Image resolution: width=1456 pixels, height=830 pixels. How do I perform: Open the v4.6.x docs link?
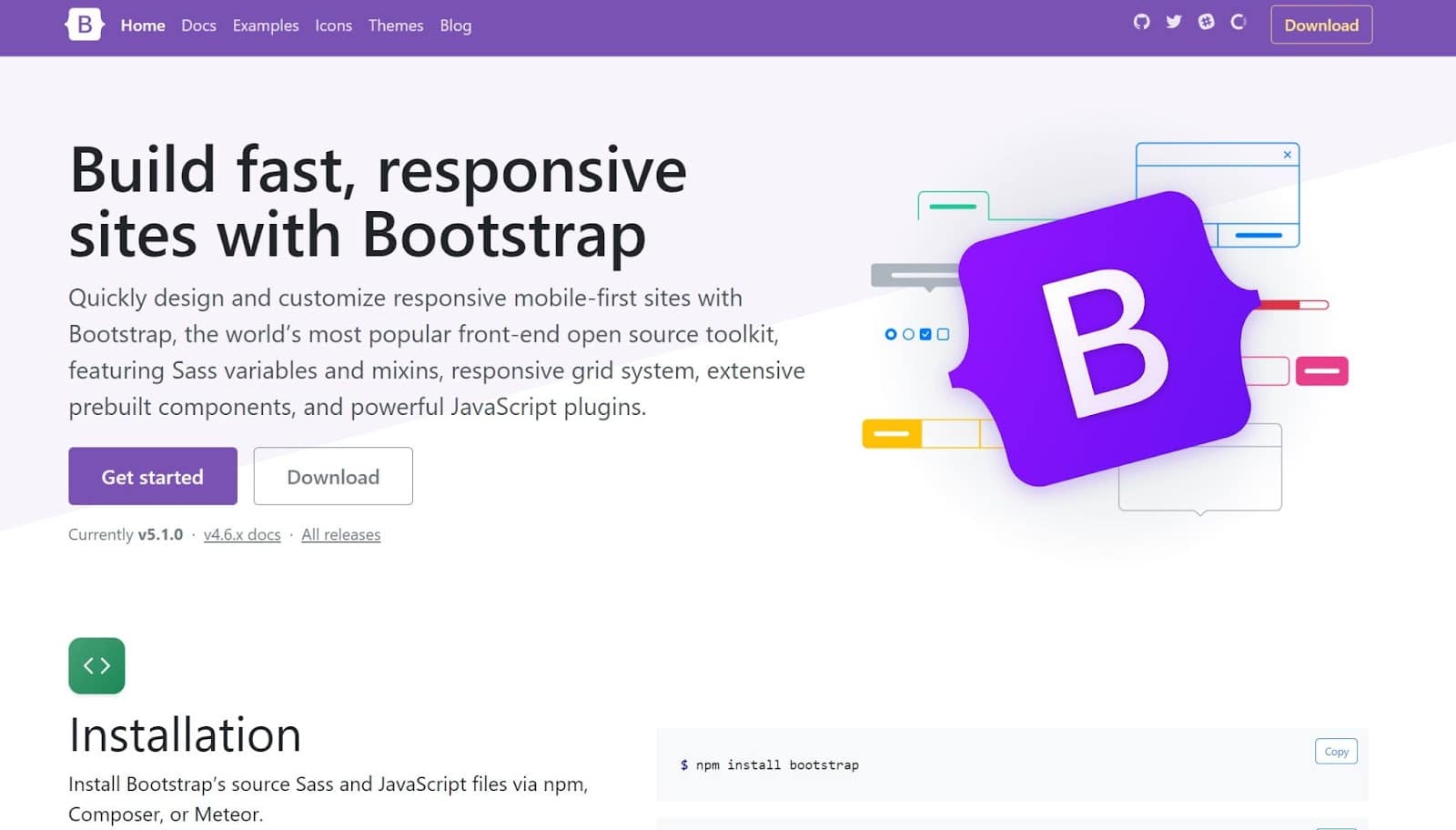pyautogui.click(x=242, y=534)
